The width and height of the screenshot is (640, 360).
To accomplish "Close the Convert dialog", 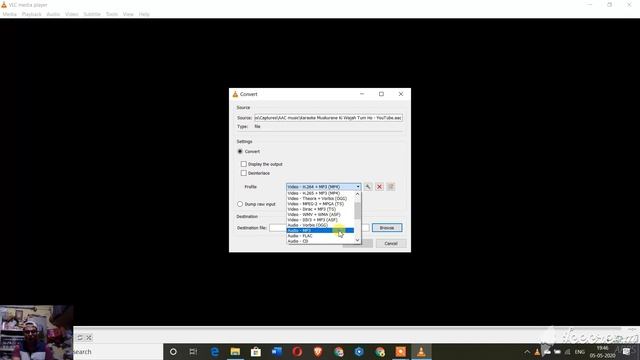I will click(x=401, y=94).
